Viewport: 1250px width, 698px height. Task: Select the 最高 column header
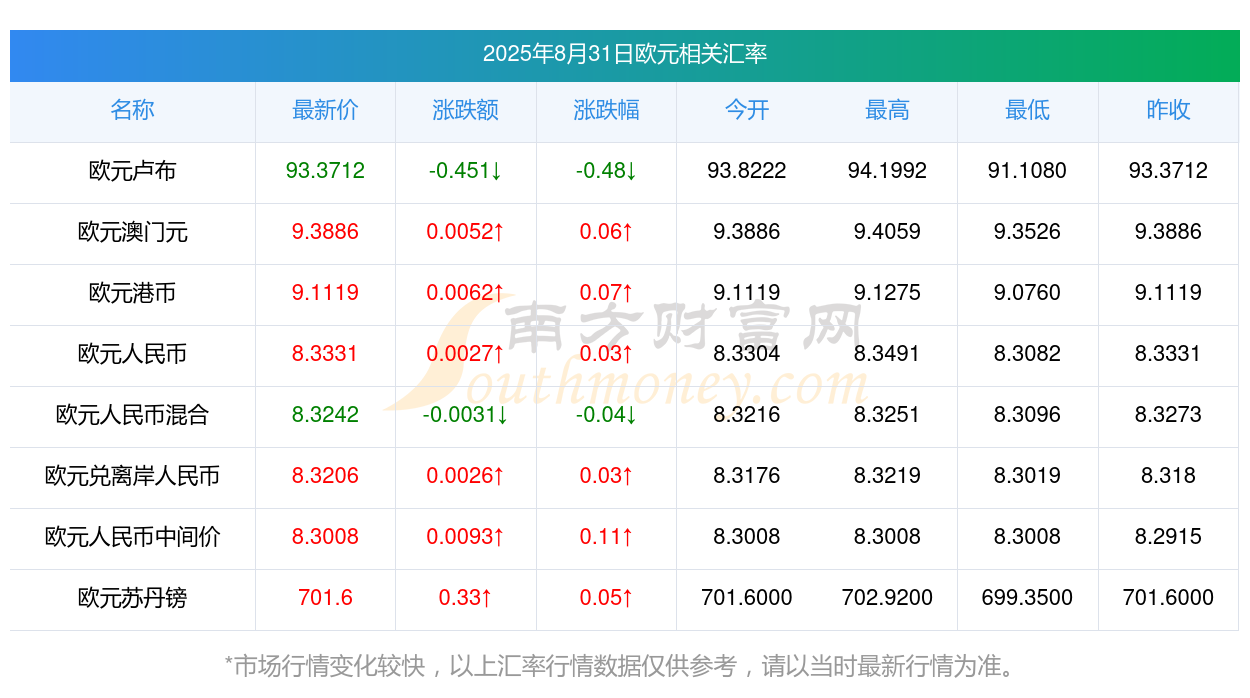coord(887,110)
